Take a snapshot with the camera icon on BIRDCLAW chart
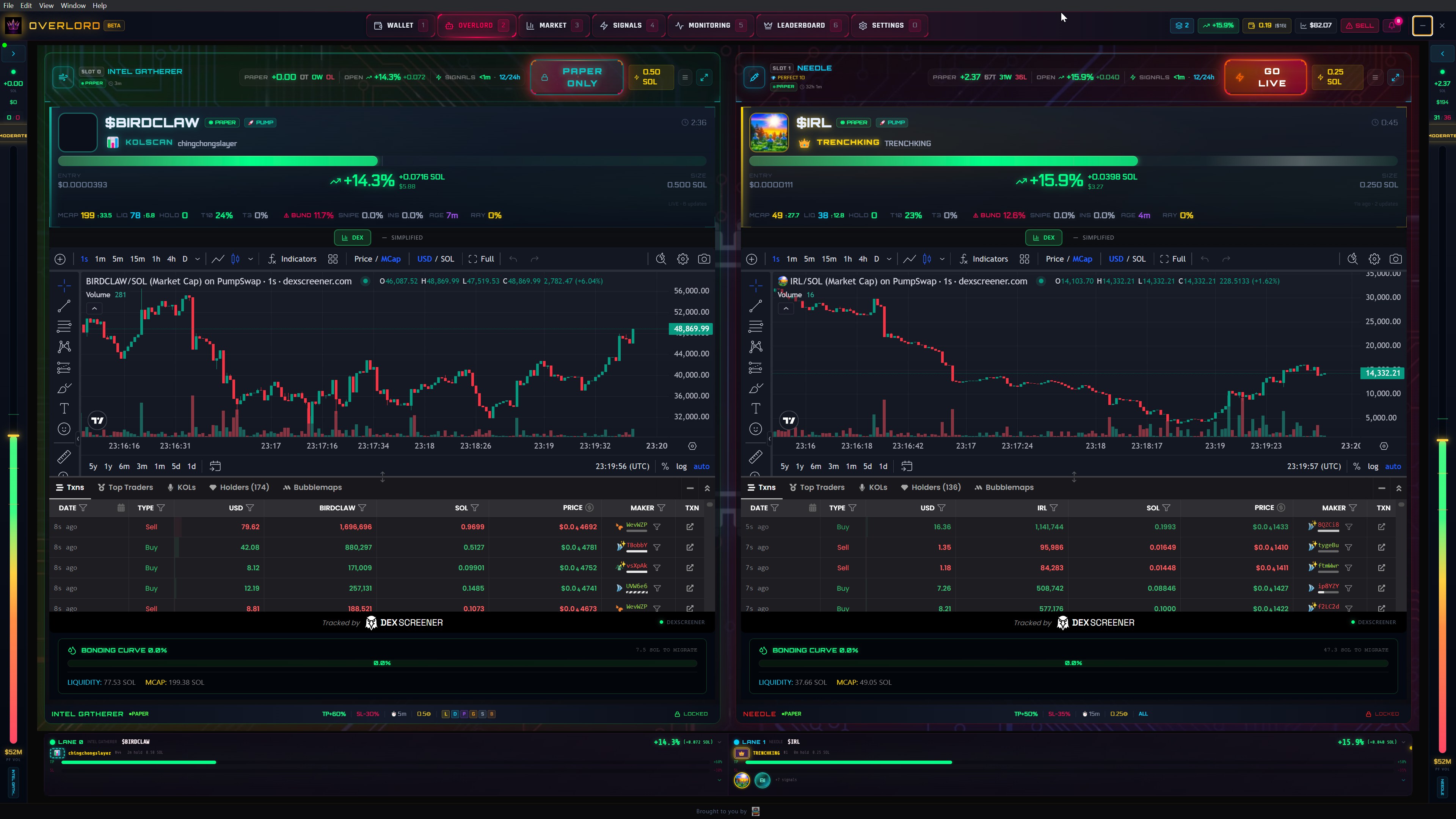Image resolution: width=1456 pixels, height=819 pixels. click(x=704, y=258)
